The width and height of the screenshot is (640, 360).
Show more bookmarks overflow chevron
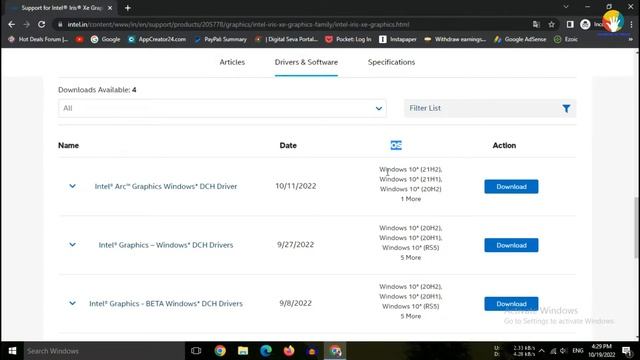[631, 39]
